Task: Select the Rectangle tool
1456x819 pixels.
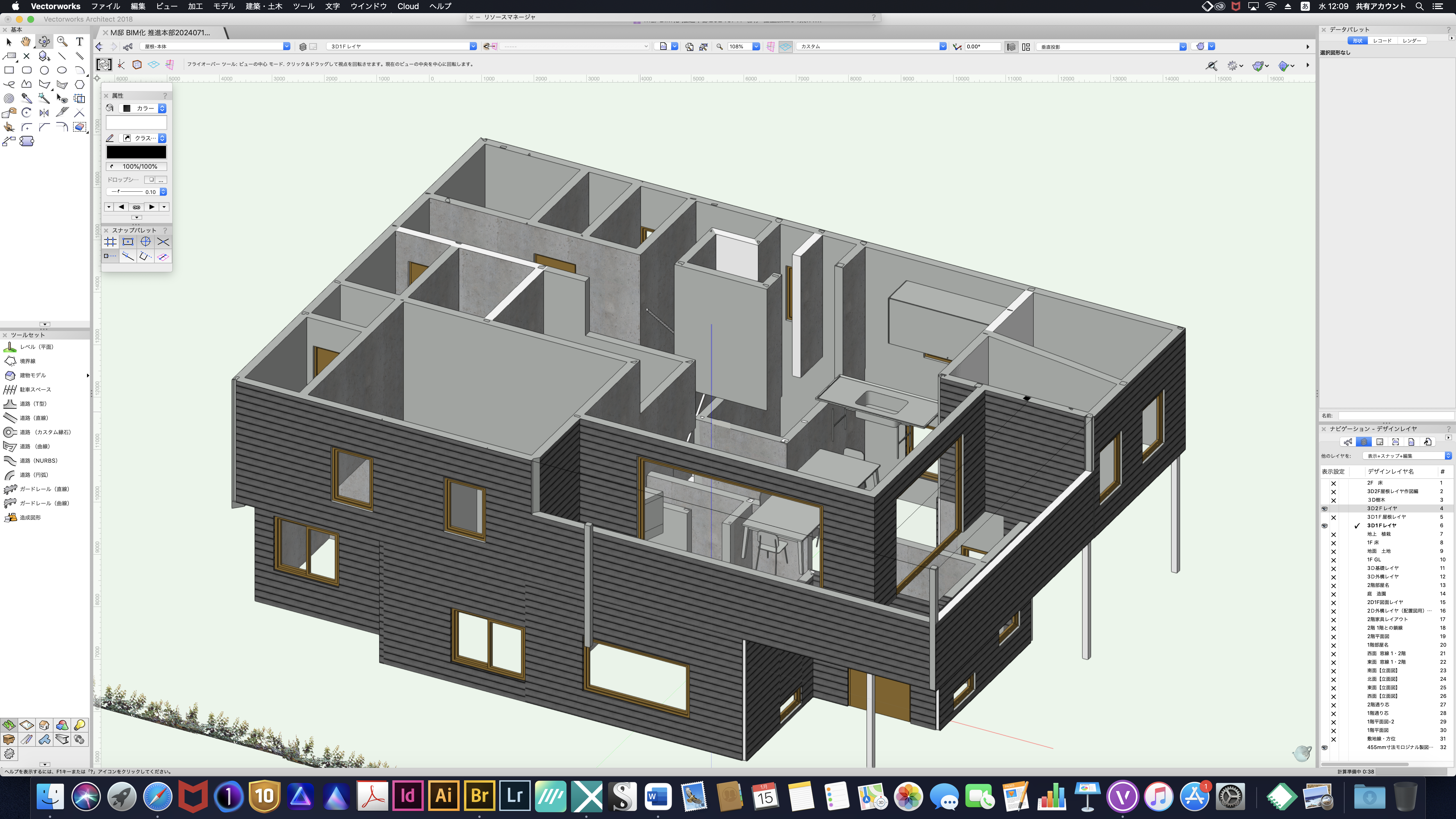Action: tap(9, 70)
